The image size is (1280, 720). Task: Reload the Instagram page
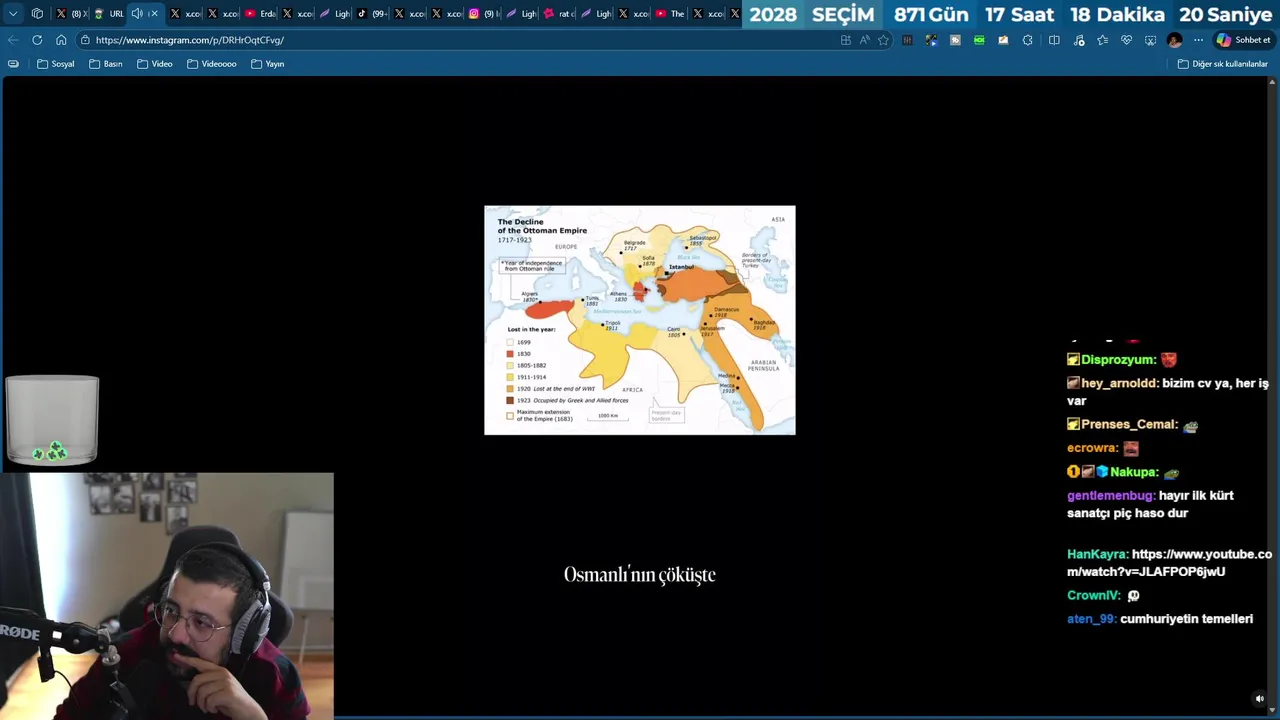click(x=37, y=40)
